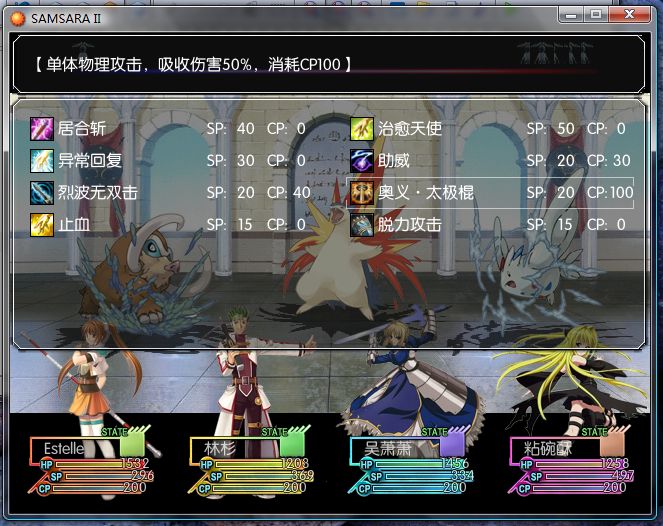Click the skill description text 单体物理攻击
This screenshot has height=526, width=663.
(x=94, y=65)
